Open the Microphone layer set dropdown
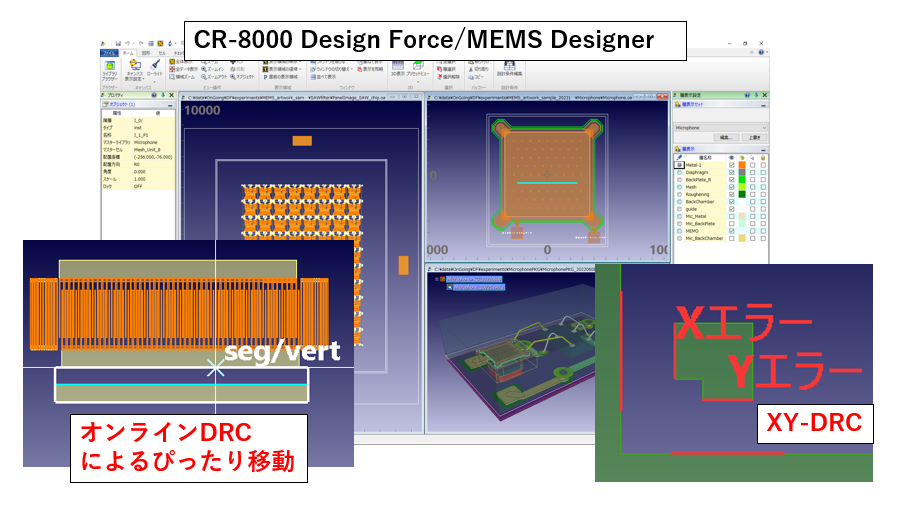This screenshot has height=505, width=898. [720, 128]
